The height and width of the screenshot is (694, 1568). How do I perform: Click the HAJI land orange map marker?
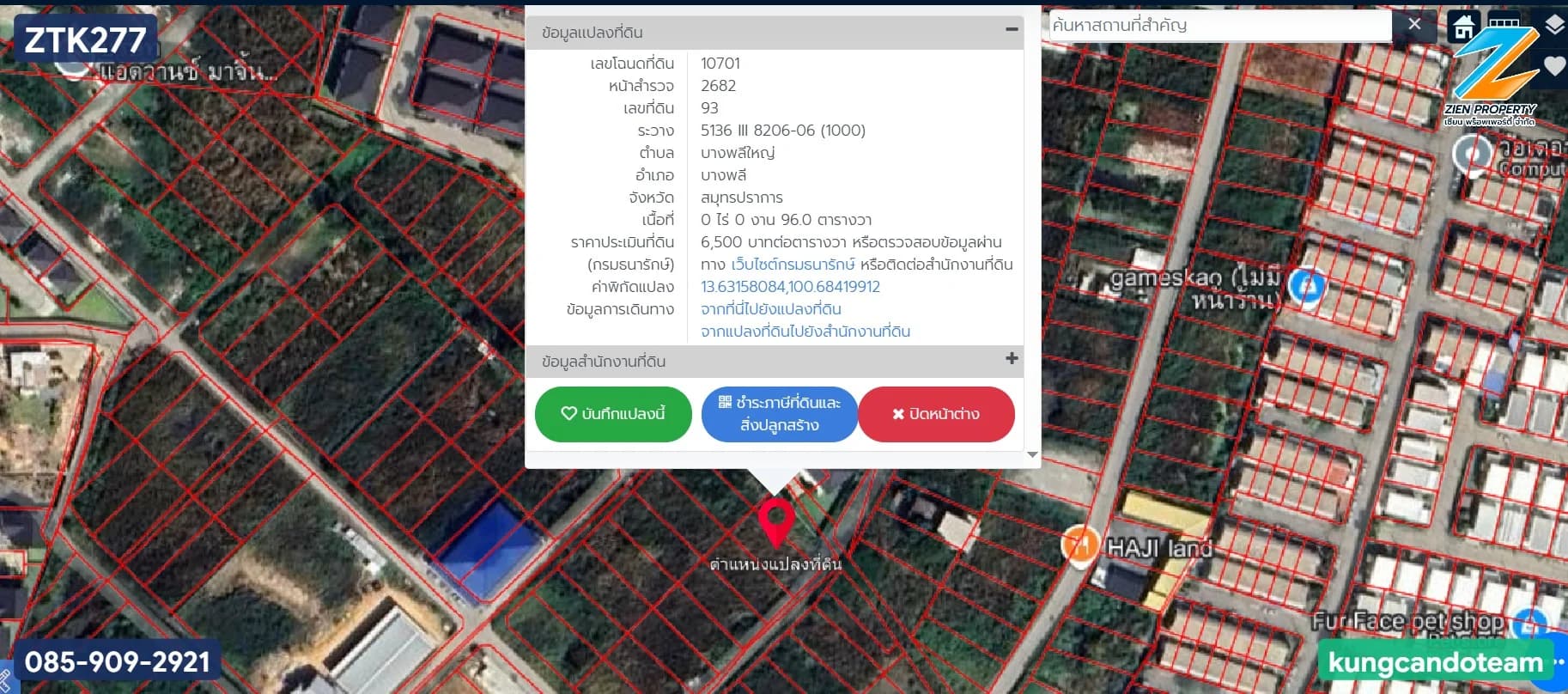(1079, 545)
